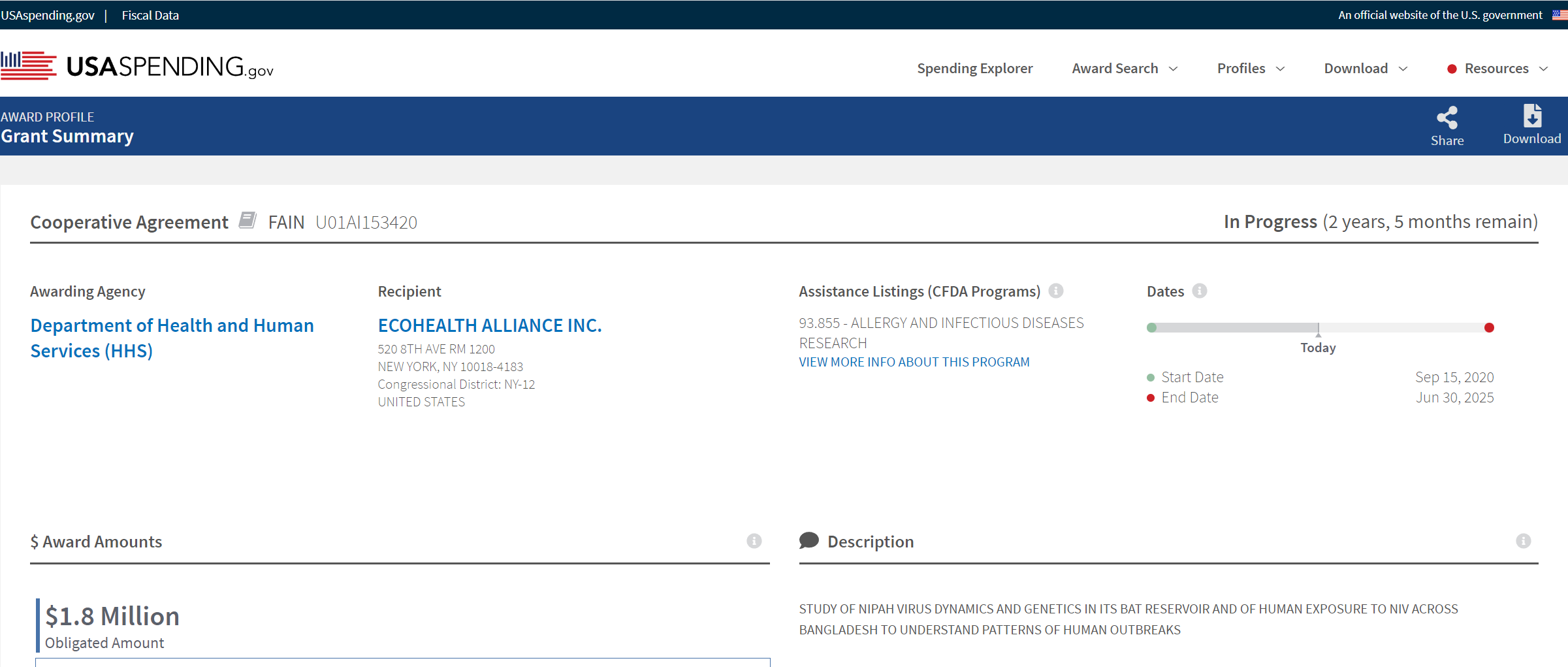
Task: Click the green start marker on timeline
Action: (1151, 327)
